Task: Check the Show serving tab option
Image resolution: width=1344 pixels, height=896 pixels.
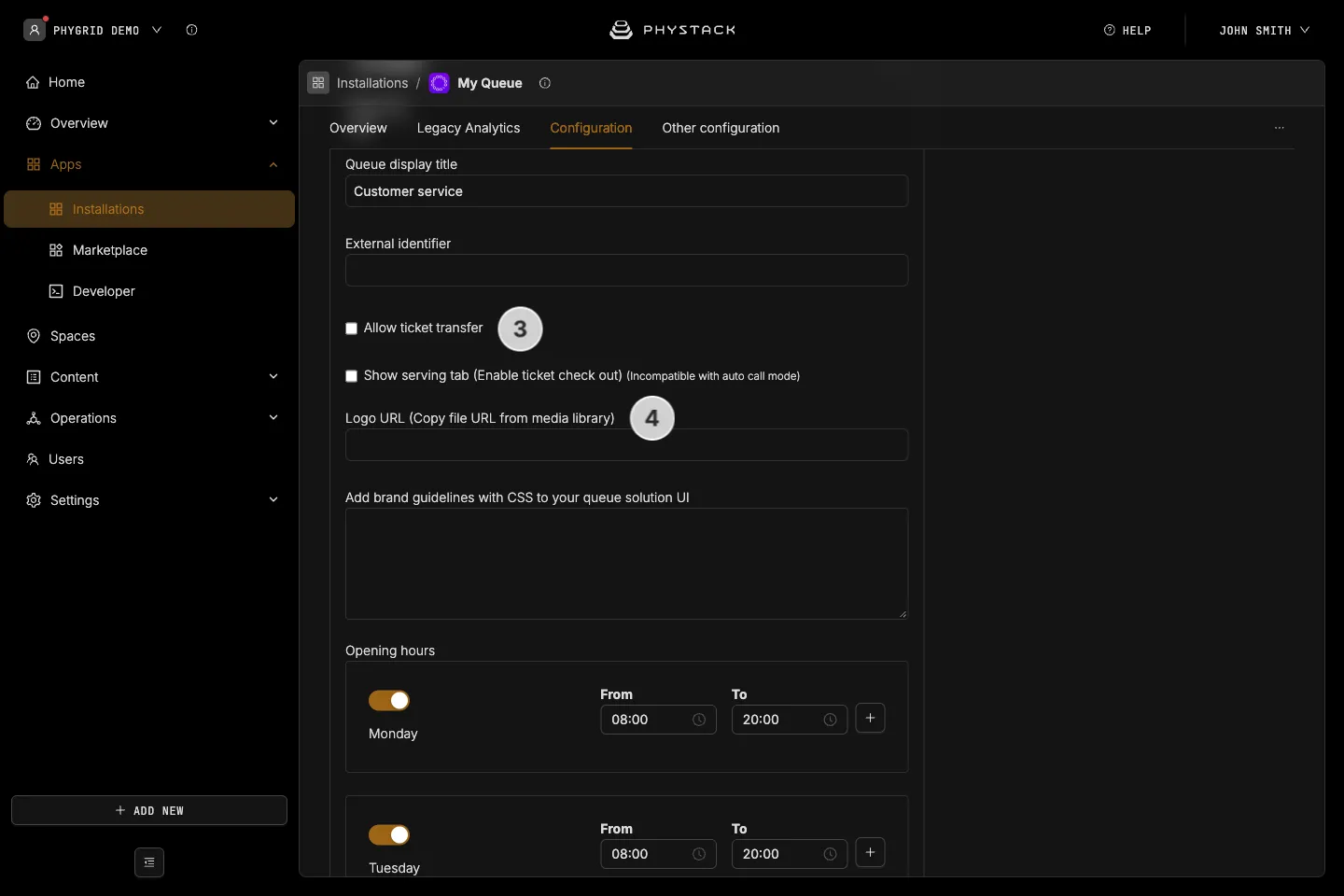Action: pos(352,376)
